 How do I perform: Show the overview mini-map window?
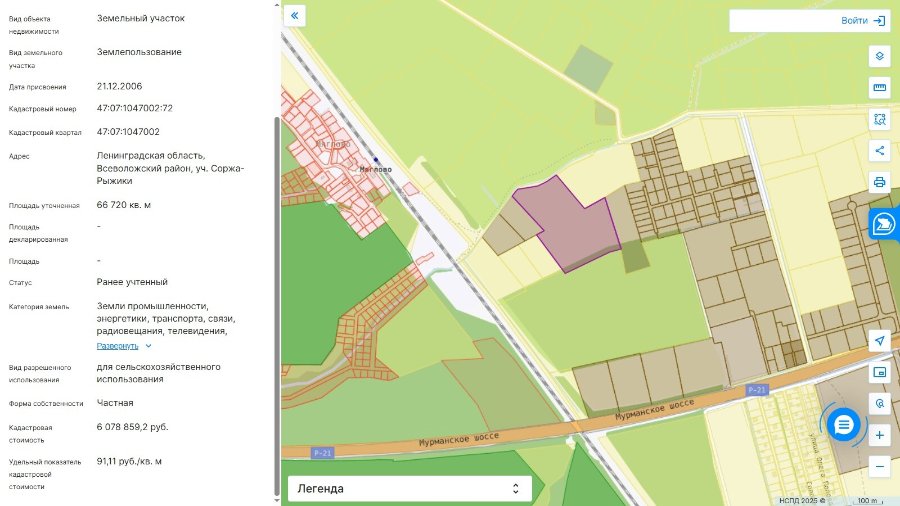879,372
